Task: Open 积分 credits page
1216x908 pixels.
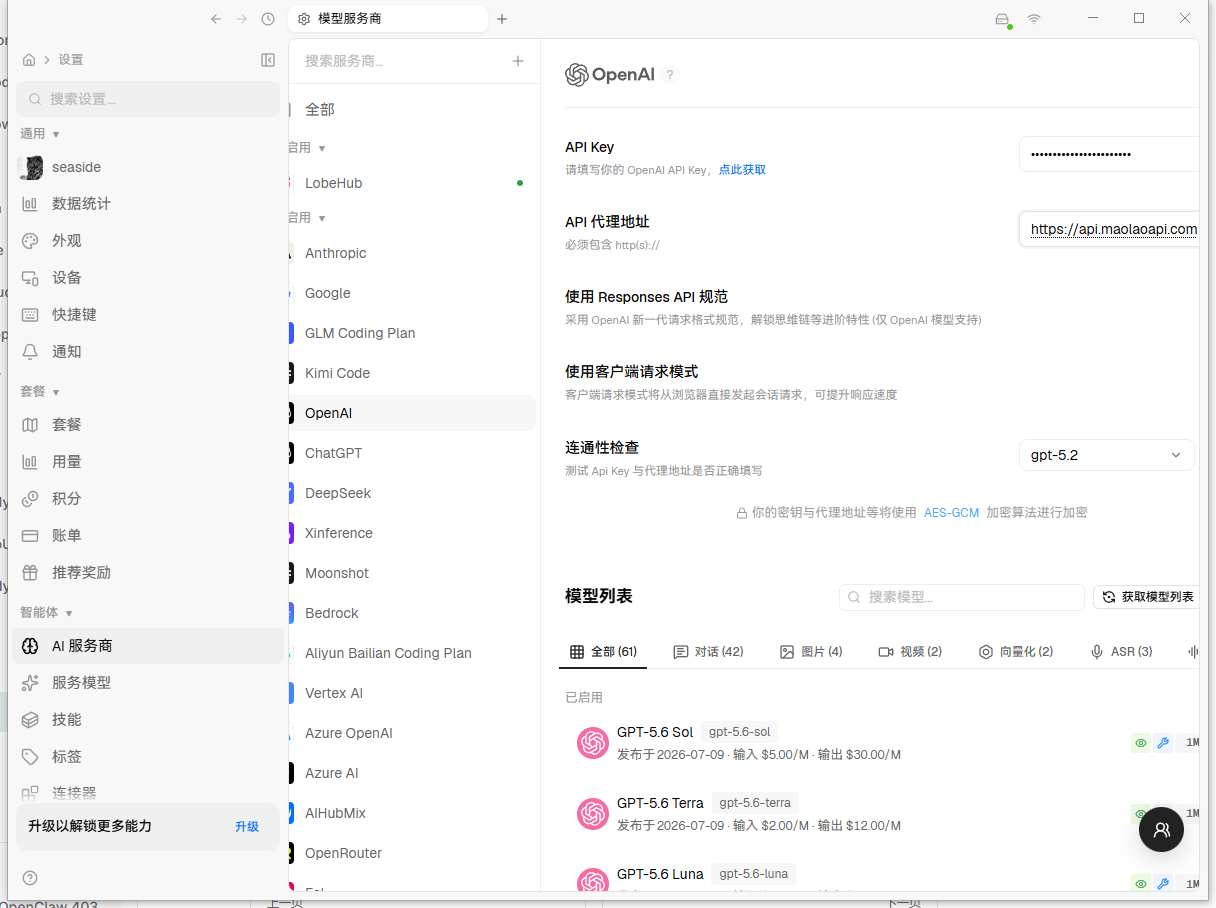Action: click(x=148, y=499)
